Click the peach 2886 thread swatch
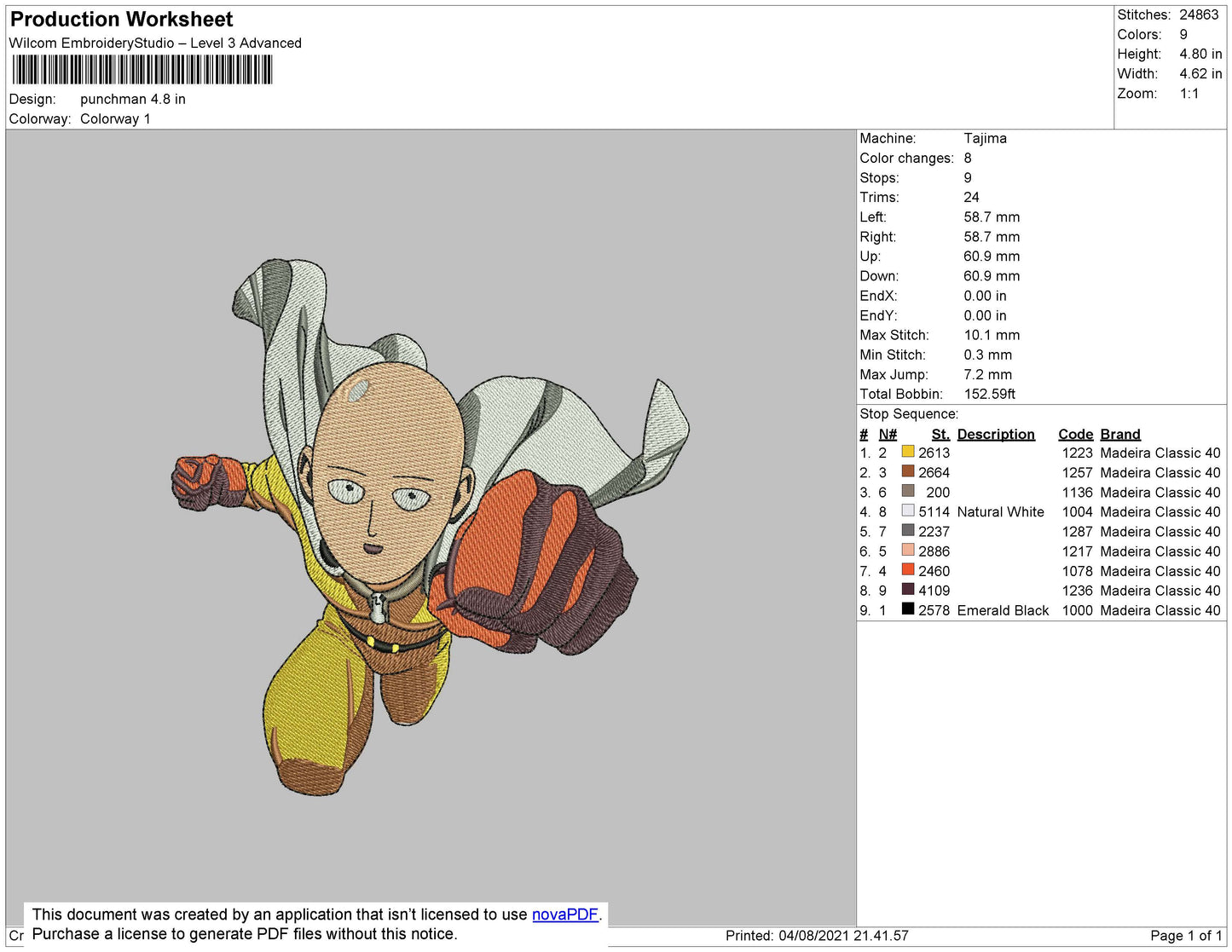This screenshot has height=952, width=1232. click(908, 550)
